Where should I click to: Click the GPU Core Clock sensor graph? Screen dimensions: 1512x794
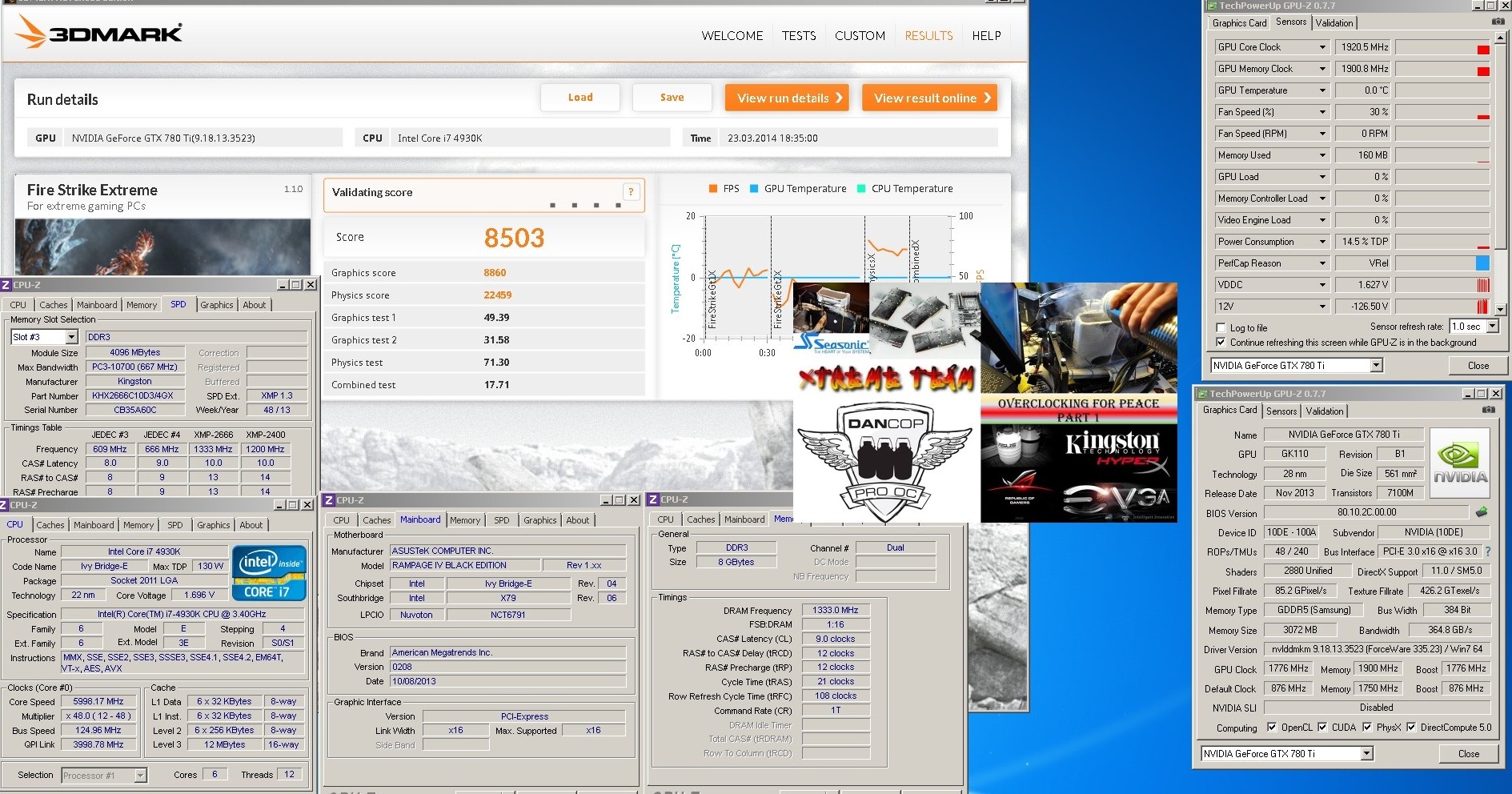pos(1442,47)
